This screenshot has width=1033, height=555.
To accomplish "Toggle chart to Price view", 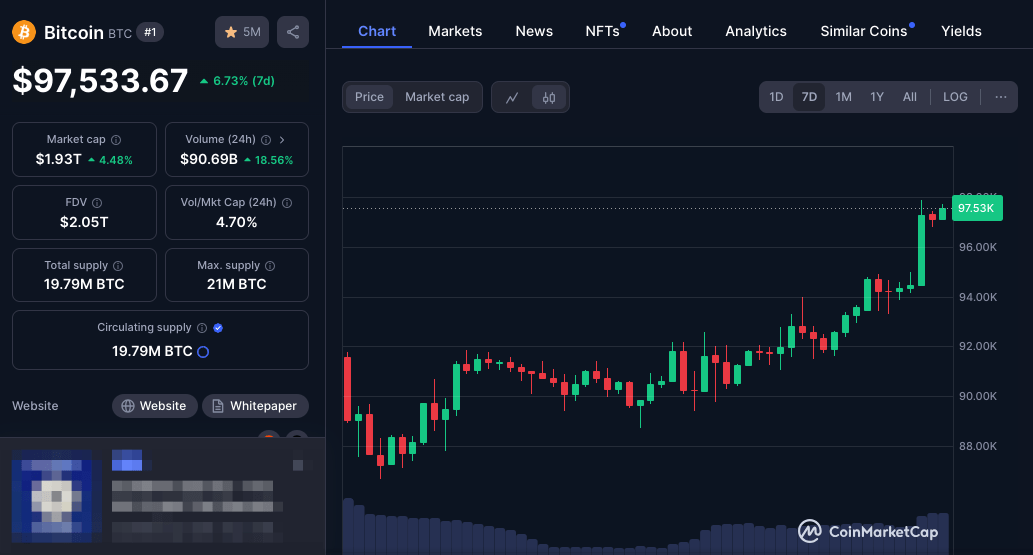I will pos(369,97).
